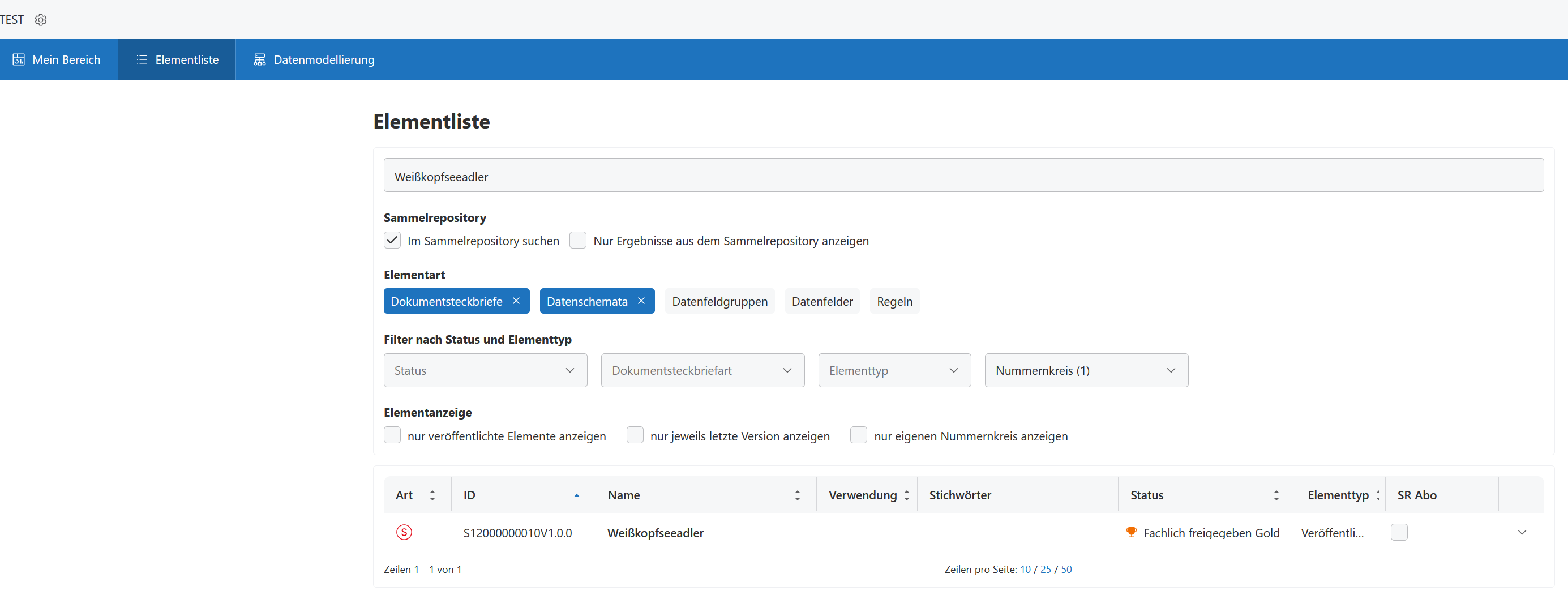Image resolution: width=1568 pixels, height=612 pixels.
Task: Expand the Weißkopfseeadler row chevron
Action: 1522,532
